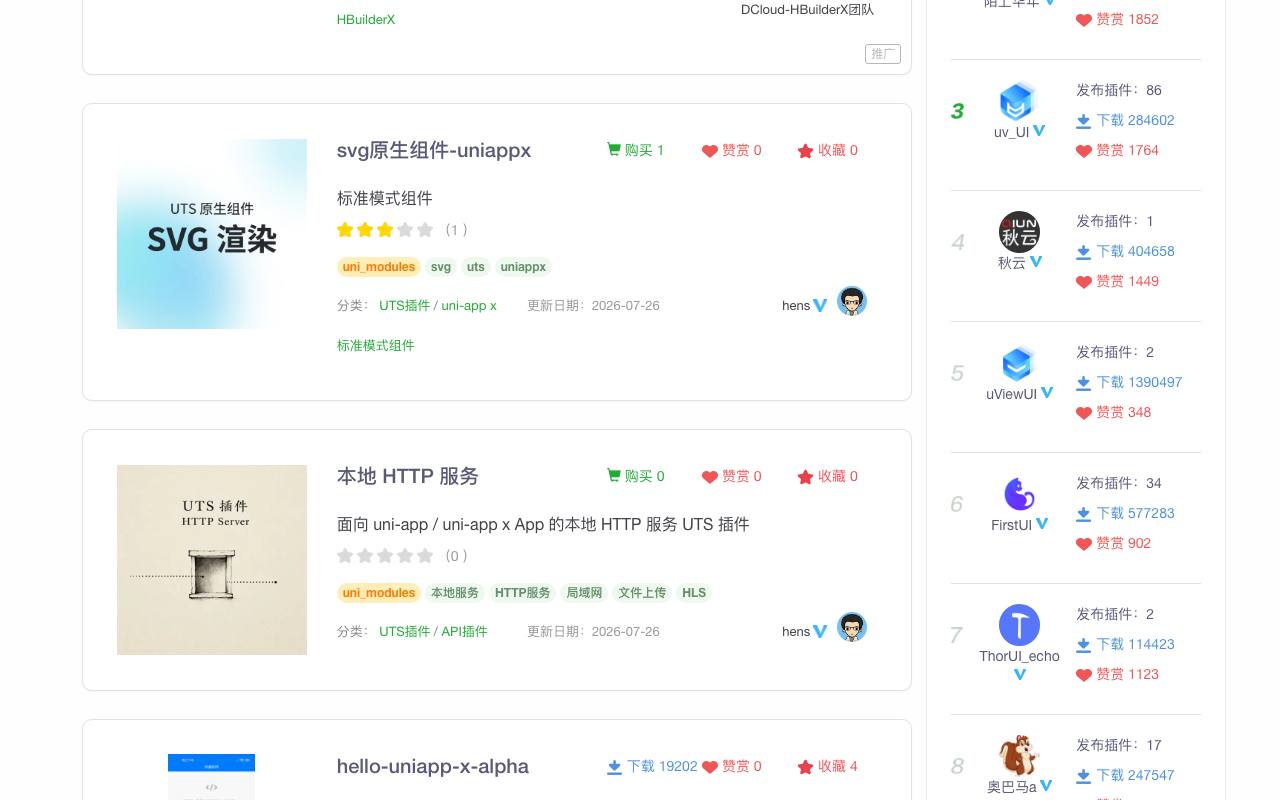Click the heart icon on hello-uniapp-x-alpha card
Screen dimensions: 1280x800
pos(710,767)
